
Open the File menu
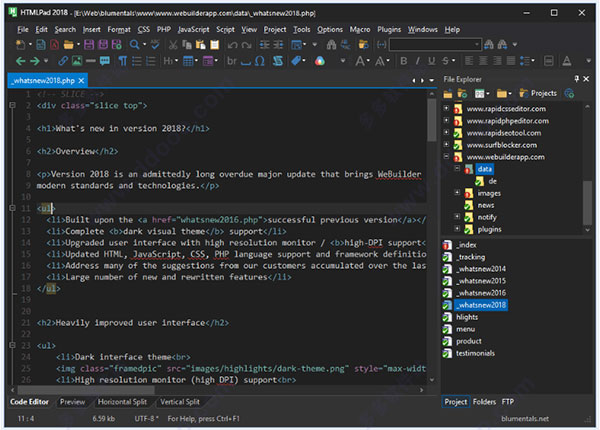tap(23, 29)
